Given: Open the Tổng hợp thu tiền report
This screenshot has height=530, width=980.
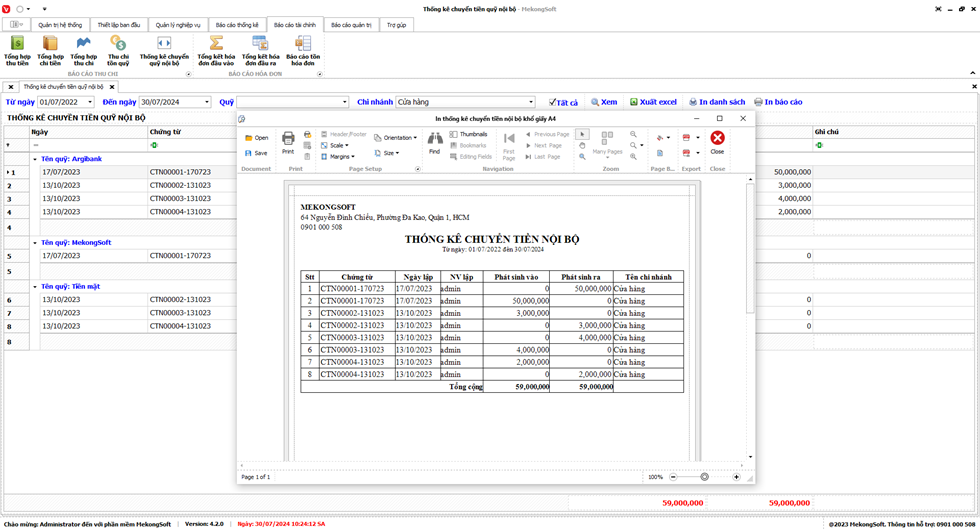Looking at the screenshot, I should 17,50.
